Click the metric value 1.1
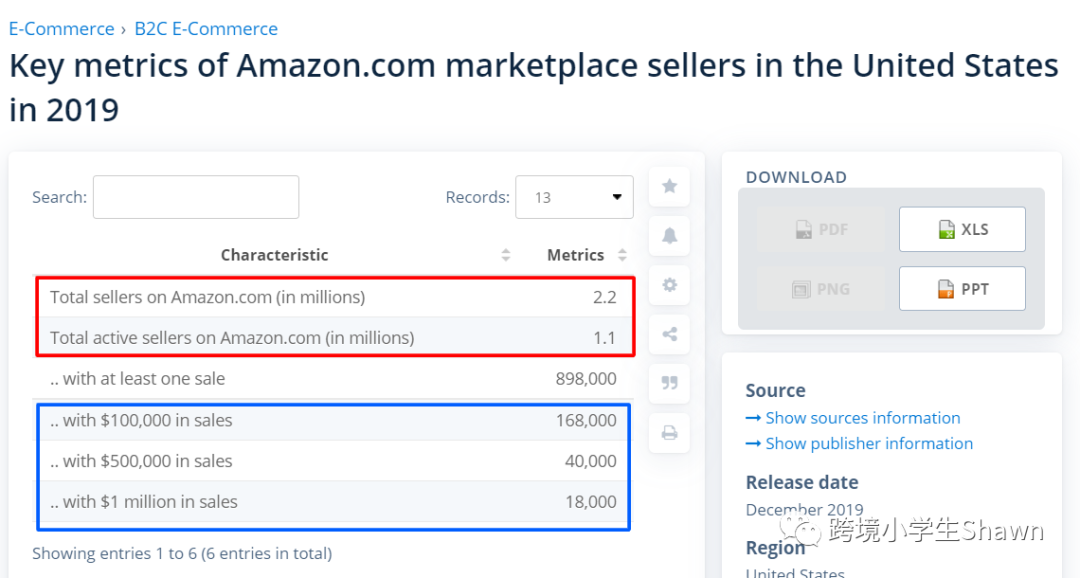 click(605, 338)
